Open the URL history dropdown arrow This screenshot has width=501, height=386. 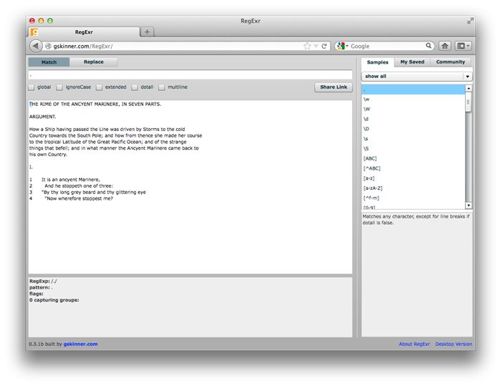316,46
